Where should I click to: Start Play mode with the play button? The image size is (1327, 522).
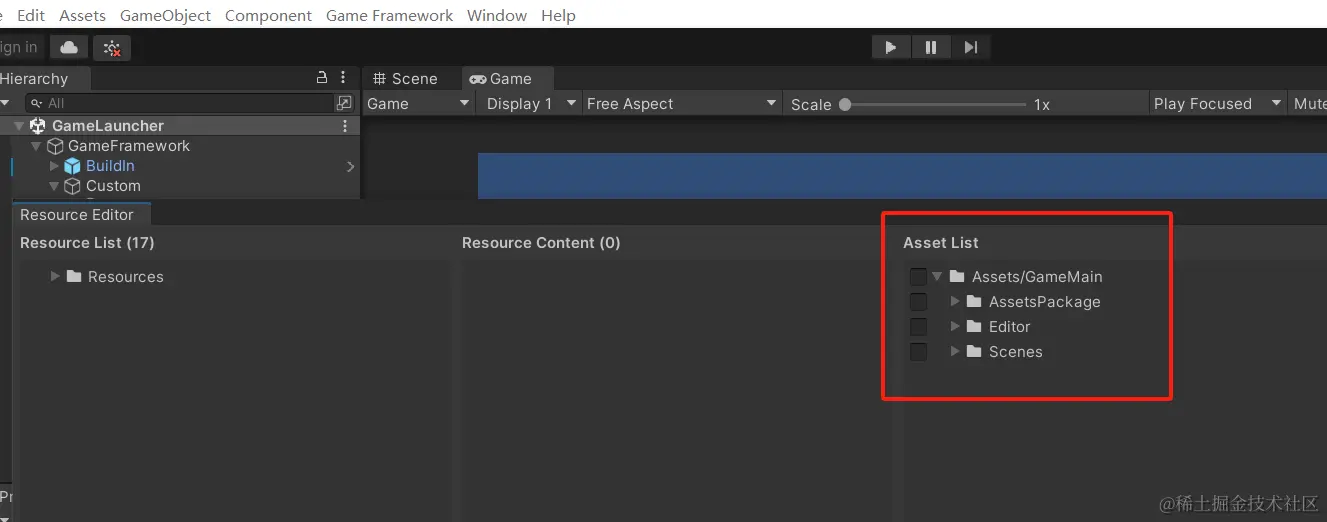coord(890,47)
